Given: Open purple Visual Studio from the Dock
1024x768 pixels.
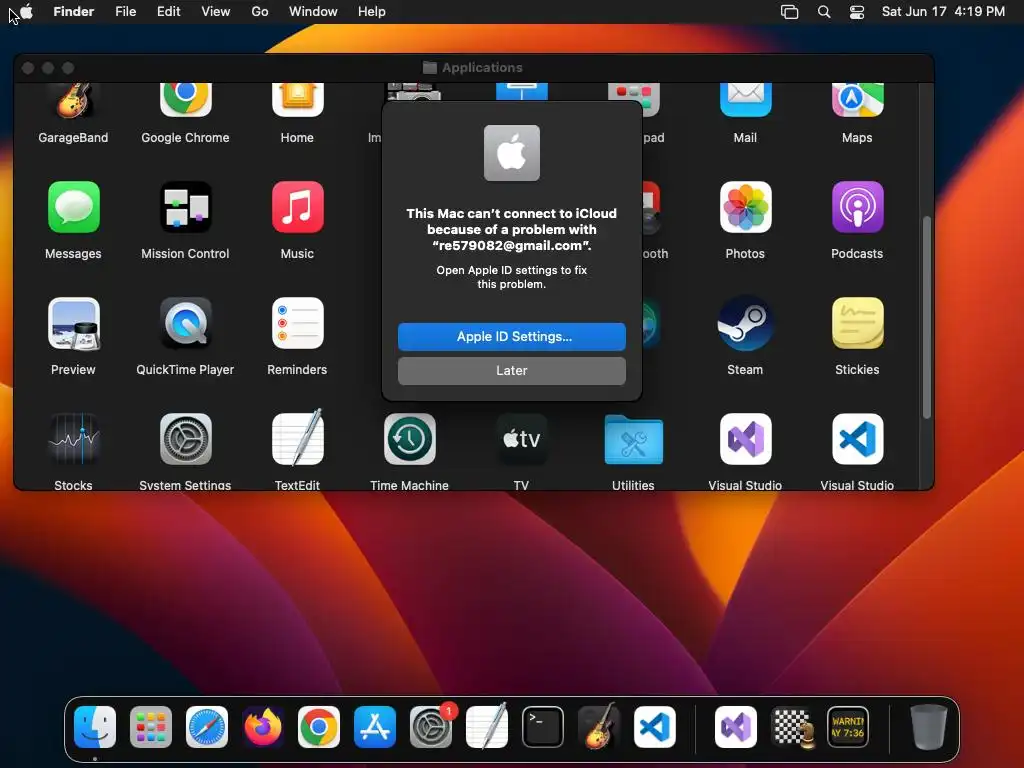Looking at the screenshot, I should coord(736,727).
